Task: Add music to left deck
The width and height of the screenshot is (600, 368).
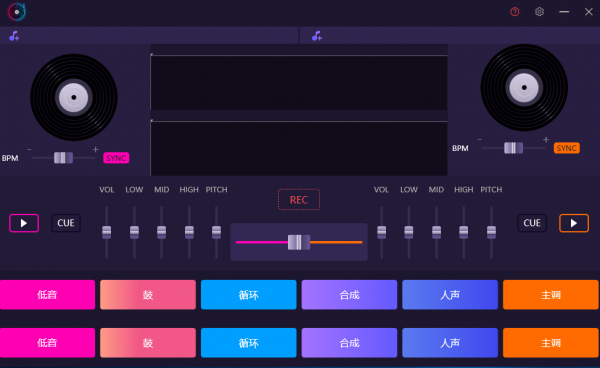Action: [14, 36]
